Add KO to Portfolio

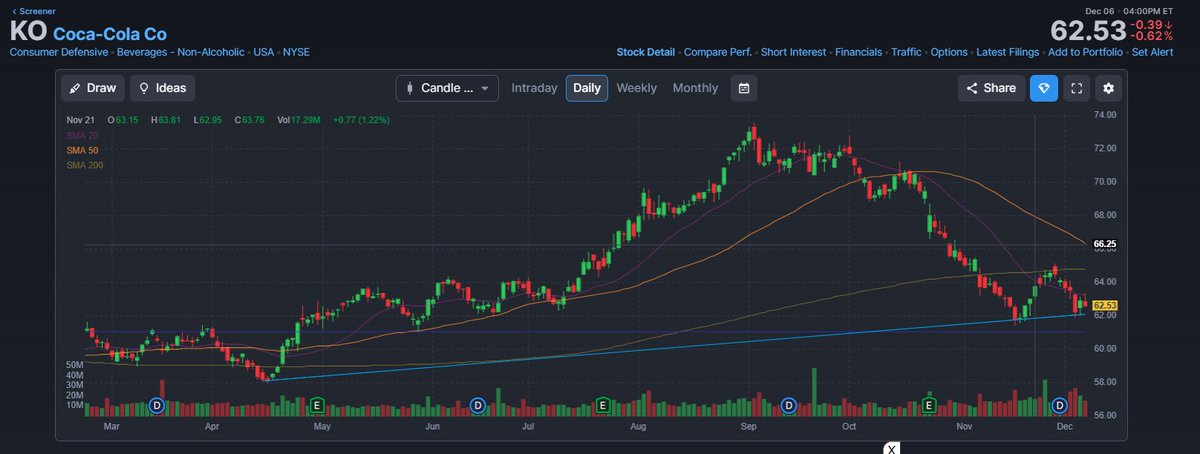pyautogui.click(x=1085, y=51)
